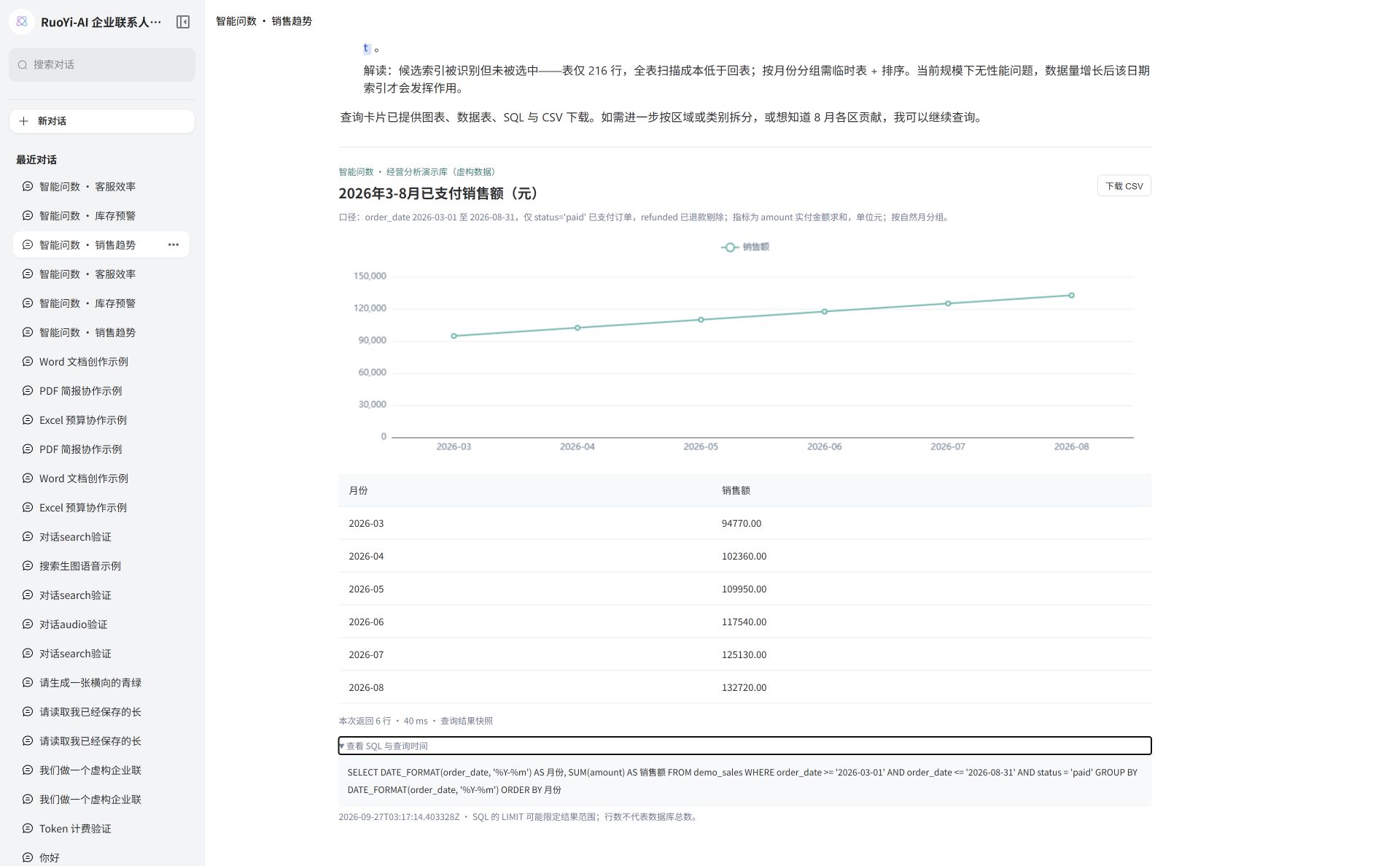1400x866 pixels.
Task: Click 查询结果快照 text below table
Action: click(467, 721)
